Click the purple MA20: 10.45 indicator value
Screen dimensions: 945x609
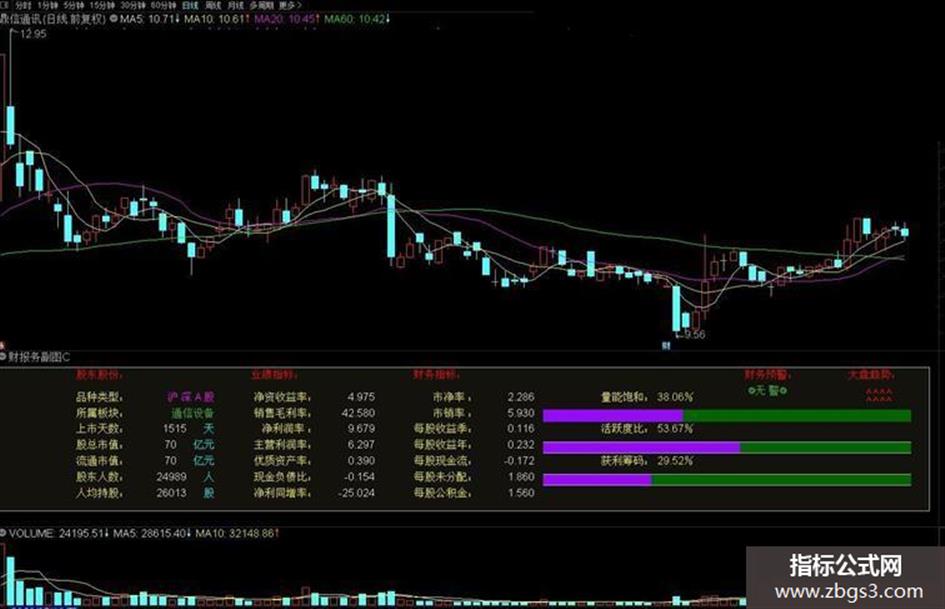pos(287,19)
